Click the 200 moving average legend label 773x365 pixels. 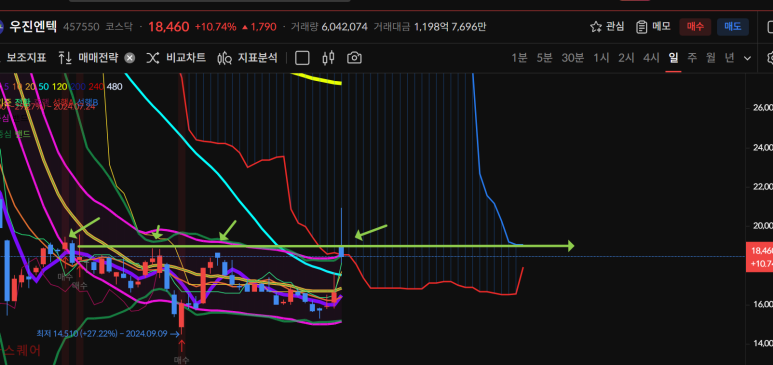(78, 87)
